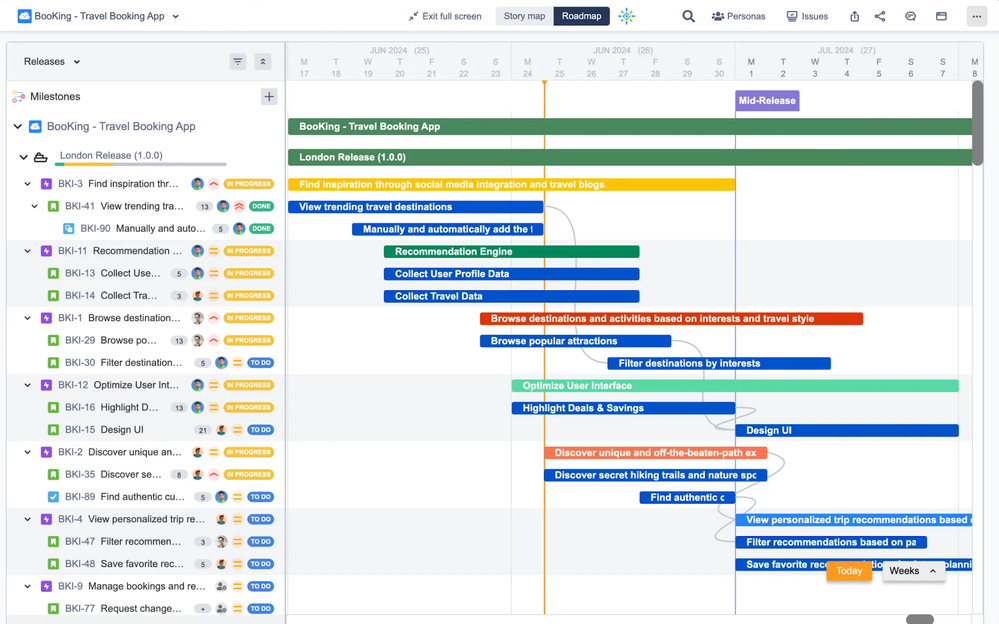999x624 pixels.
Task: Open the Weeks timescale dropdown
Action: tap(912, 571)
